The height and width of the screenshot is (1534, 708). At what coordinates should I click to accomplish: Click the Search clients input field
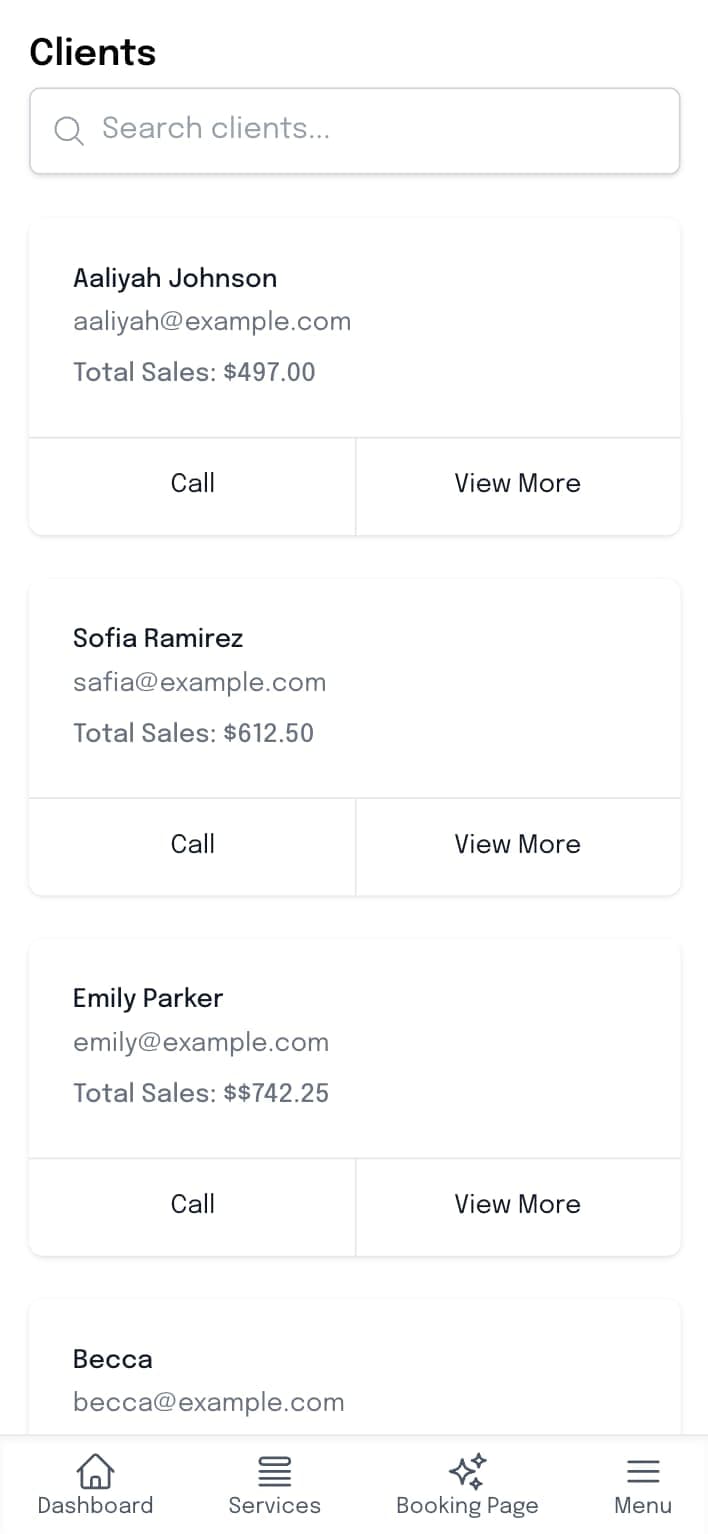(354, 130)
